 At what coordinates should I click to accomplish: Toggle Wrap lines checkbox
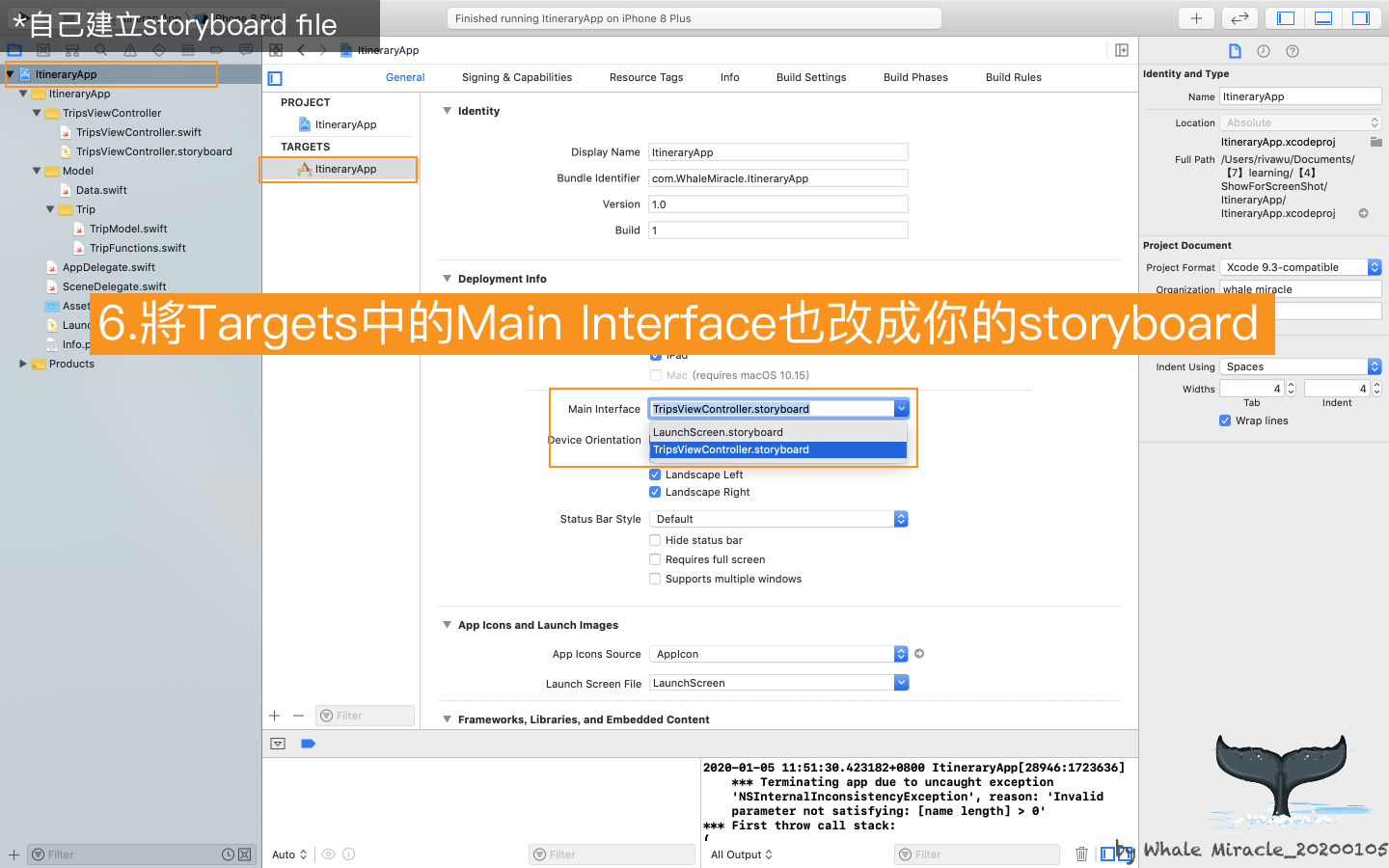coord(1225,420)
